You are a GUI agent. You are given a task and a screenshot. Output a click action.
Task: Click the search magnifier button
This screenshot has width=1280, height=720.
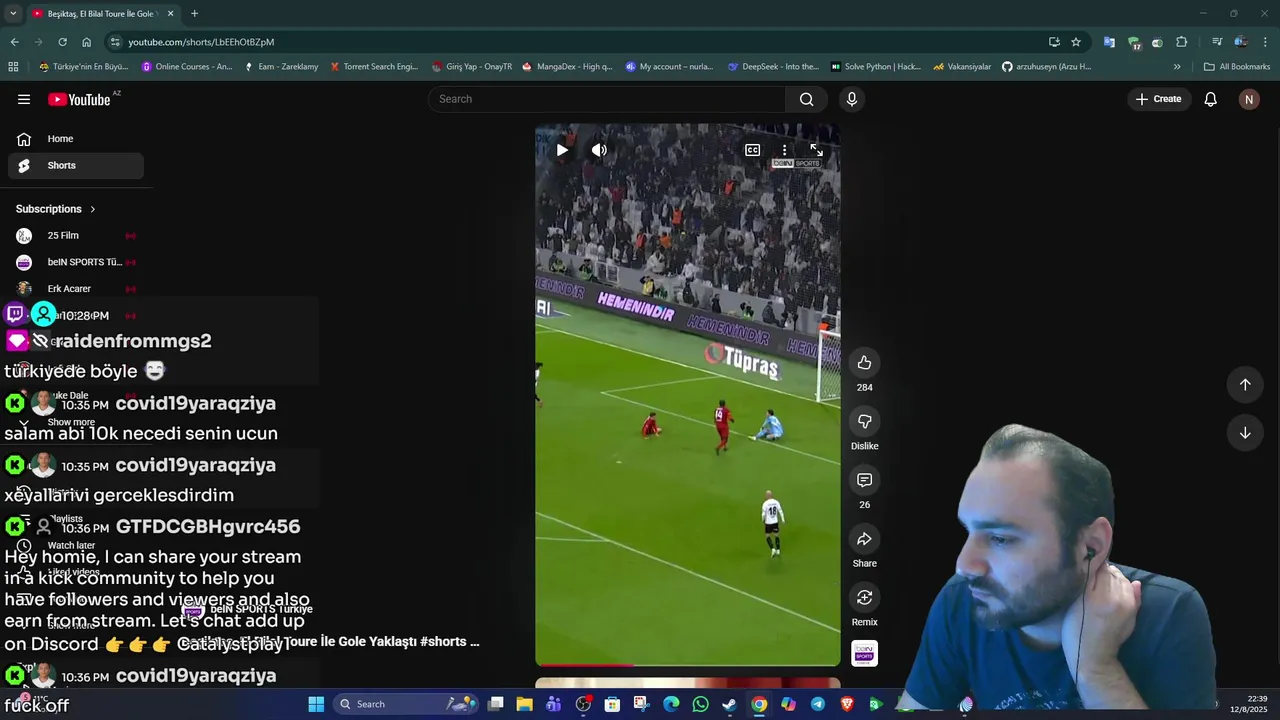click(x=806, y=99)
